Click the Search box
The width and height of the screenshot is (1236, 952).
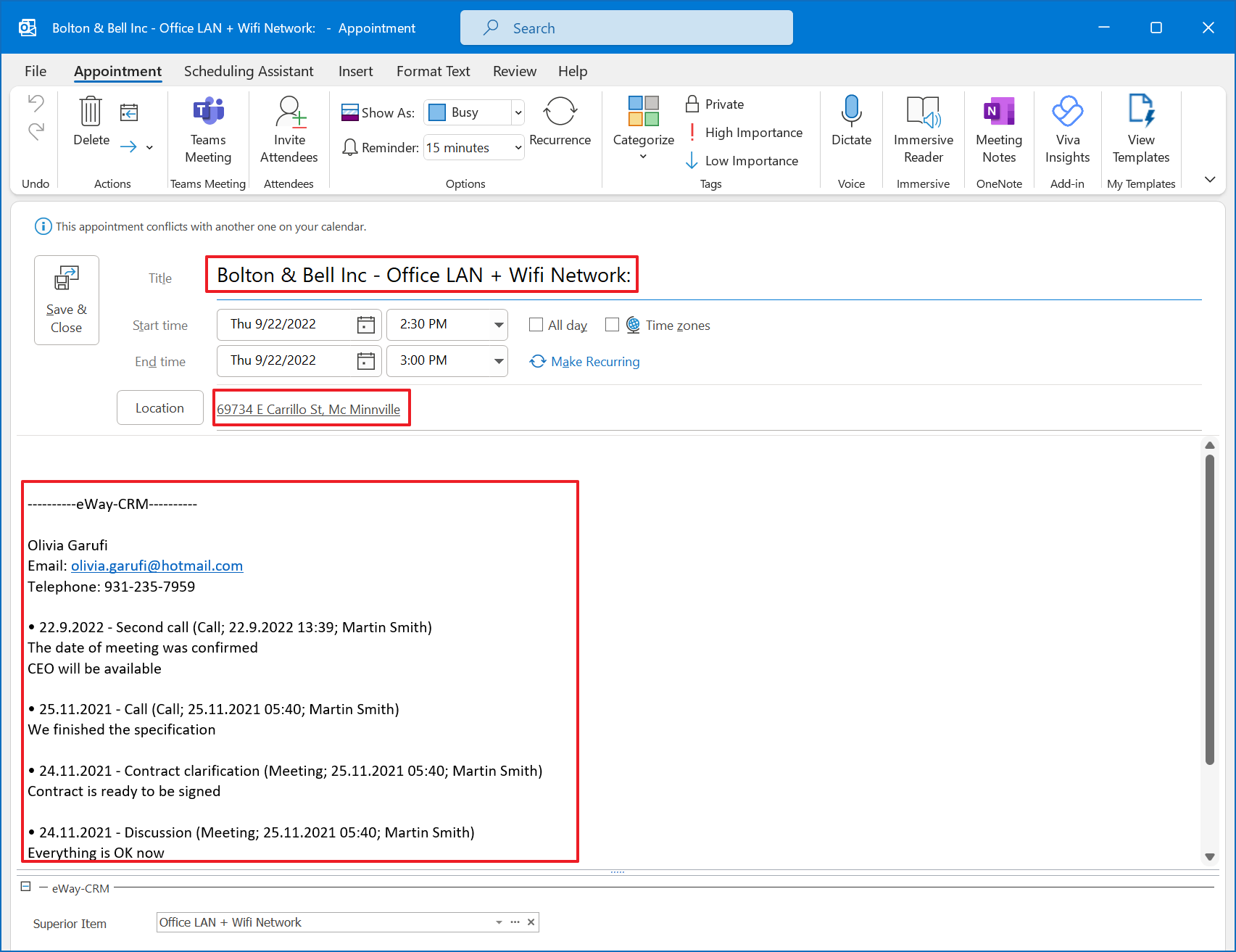(626, 28)
